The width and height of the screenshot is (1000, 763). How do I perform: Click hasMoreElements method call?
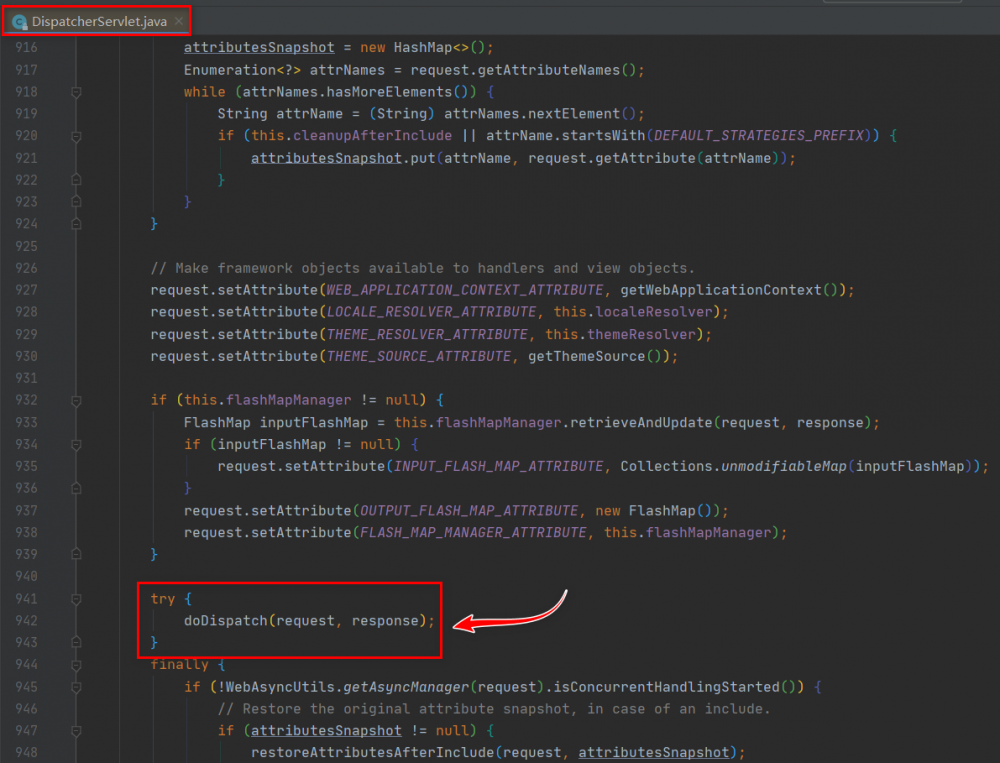[x=389, y=92]
